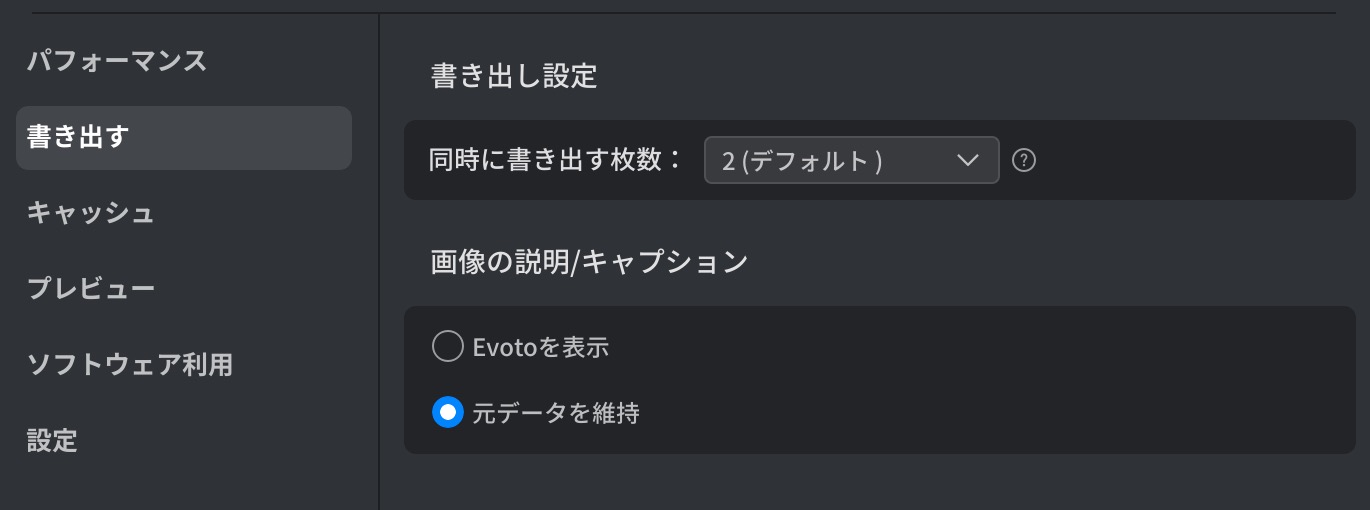Click the 書き出し設定 heading
This screenshot has height=510, width=1370.
click(514, 77)
